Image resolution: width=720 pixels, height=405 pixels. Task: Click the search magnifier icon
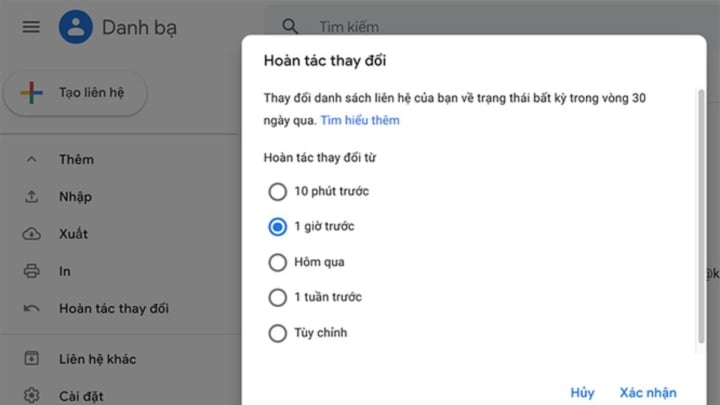(290, 27)
